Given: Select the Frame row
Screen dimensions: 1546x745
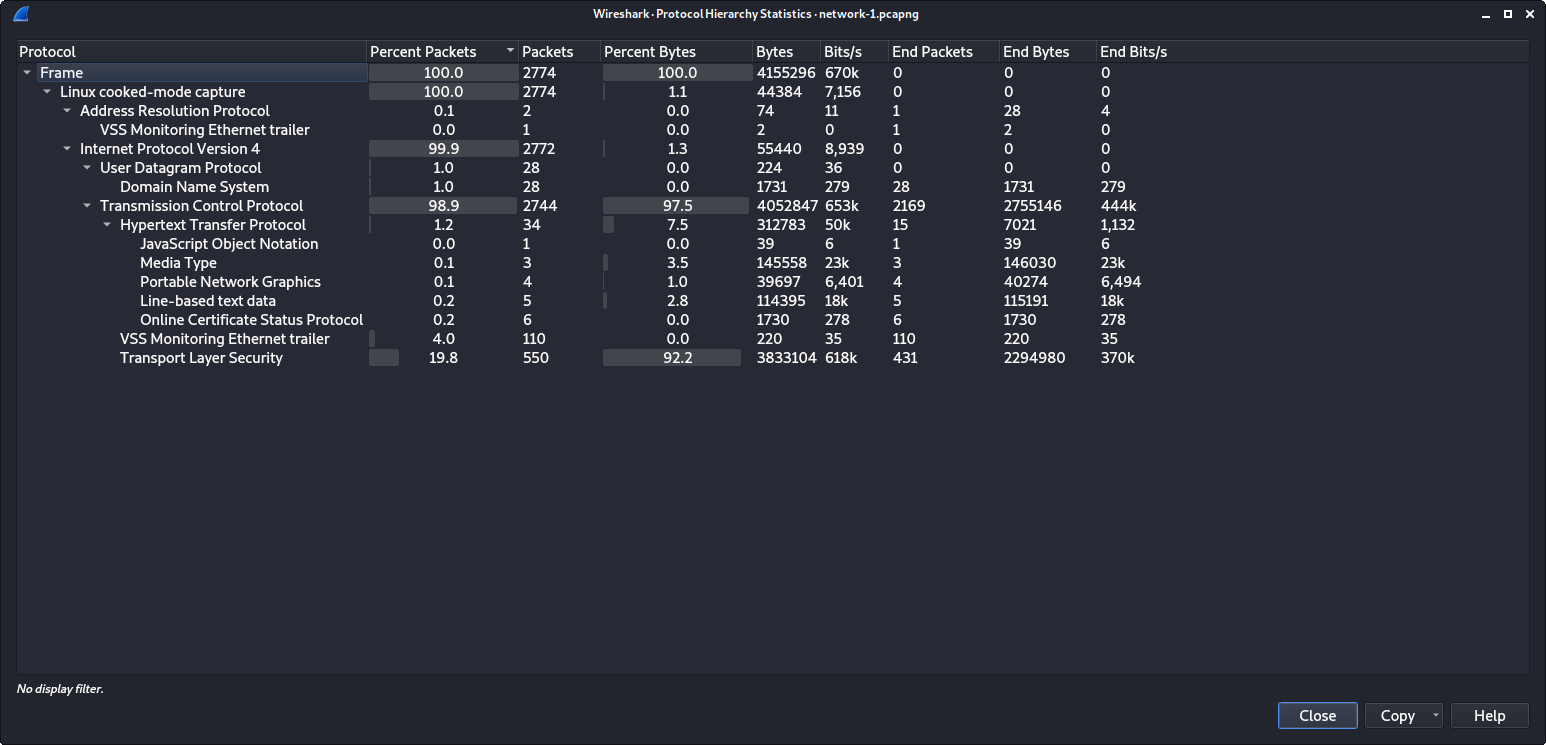Looking at the screenshot, I should (772, 73).
